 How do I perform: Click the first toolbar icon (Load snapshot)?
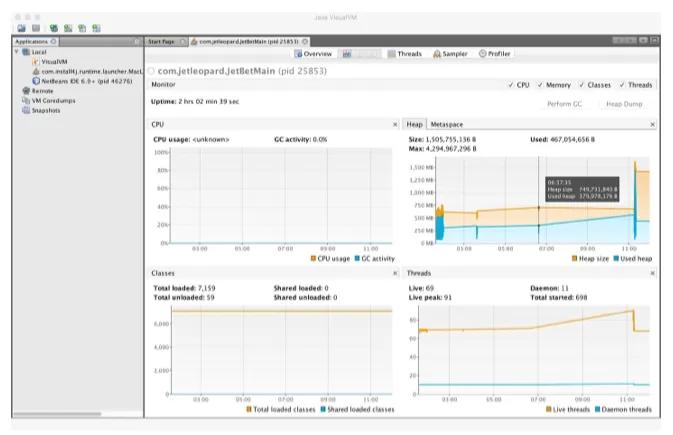21,28
